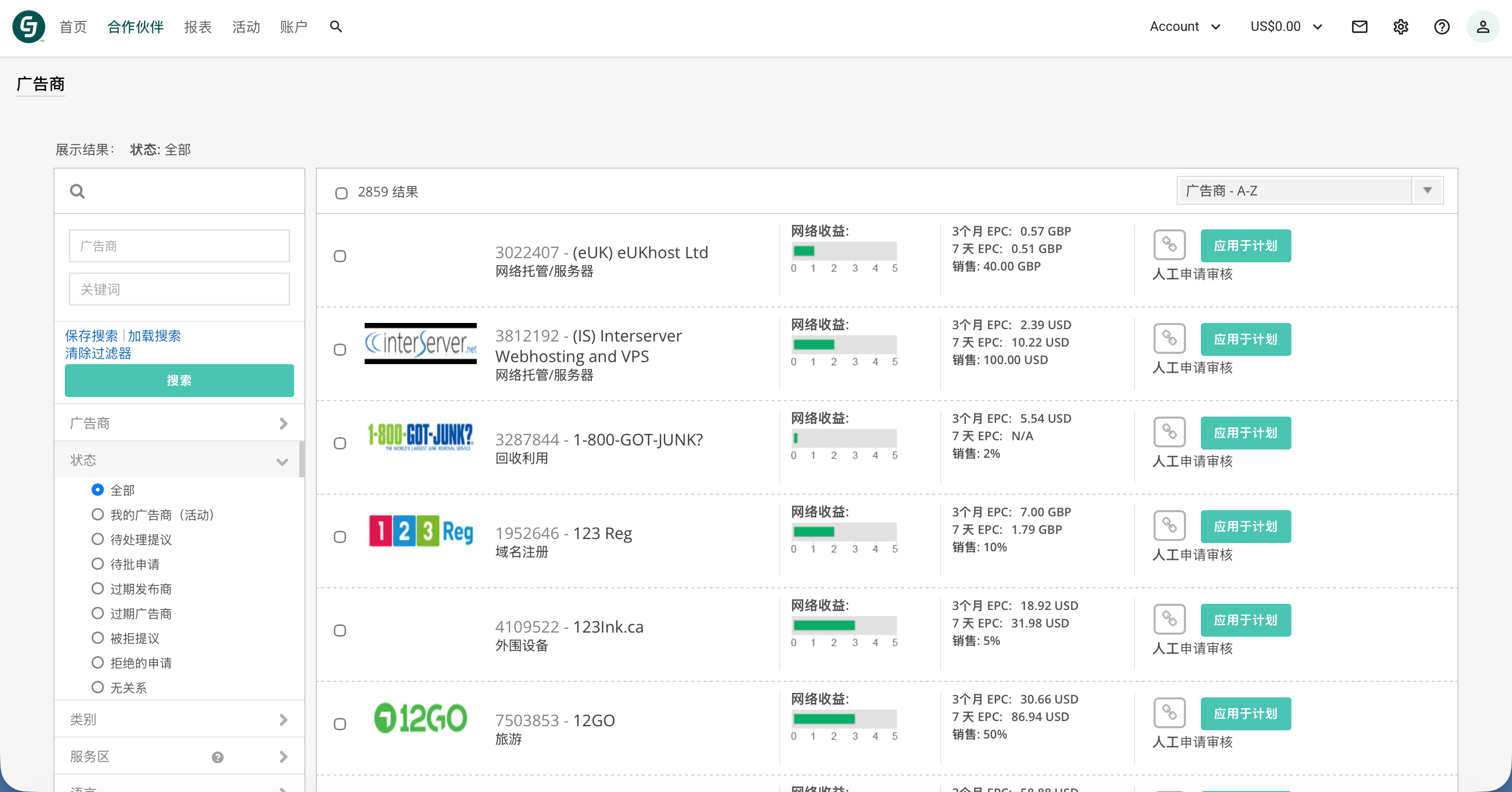This screenshot has width=1512, height=792.
Task: Open the 报表 menu
Action: point(198,26)
